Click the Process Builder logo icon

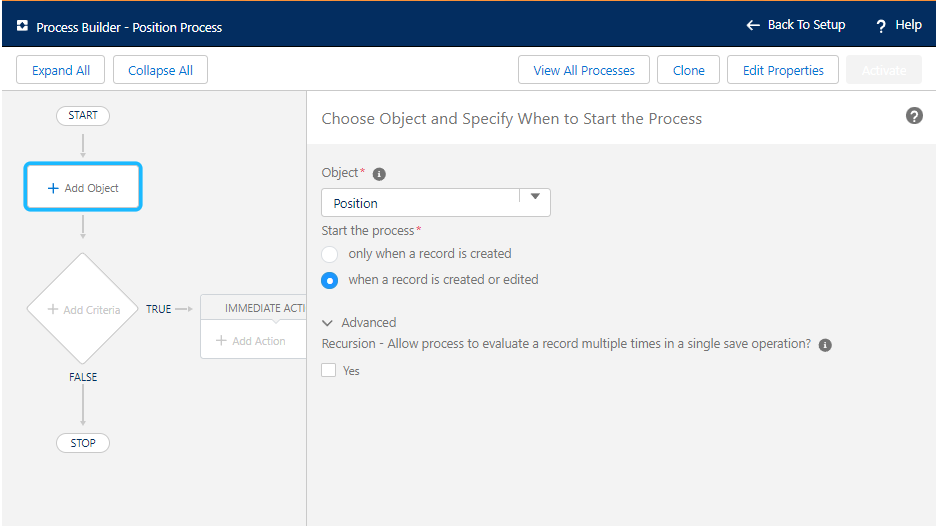click(22, 26)
